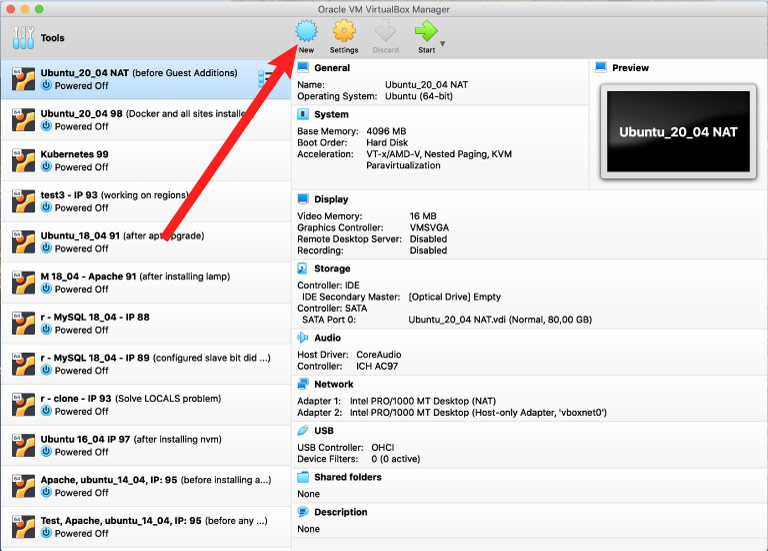Image resolution: width=768 pixels, height=551 pixels.
Task: Click the Ubuntu_20_04 98 OS icon
Action: click(x=23, y=120)
